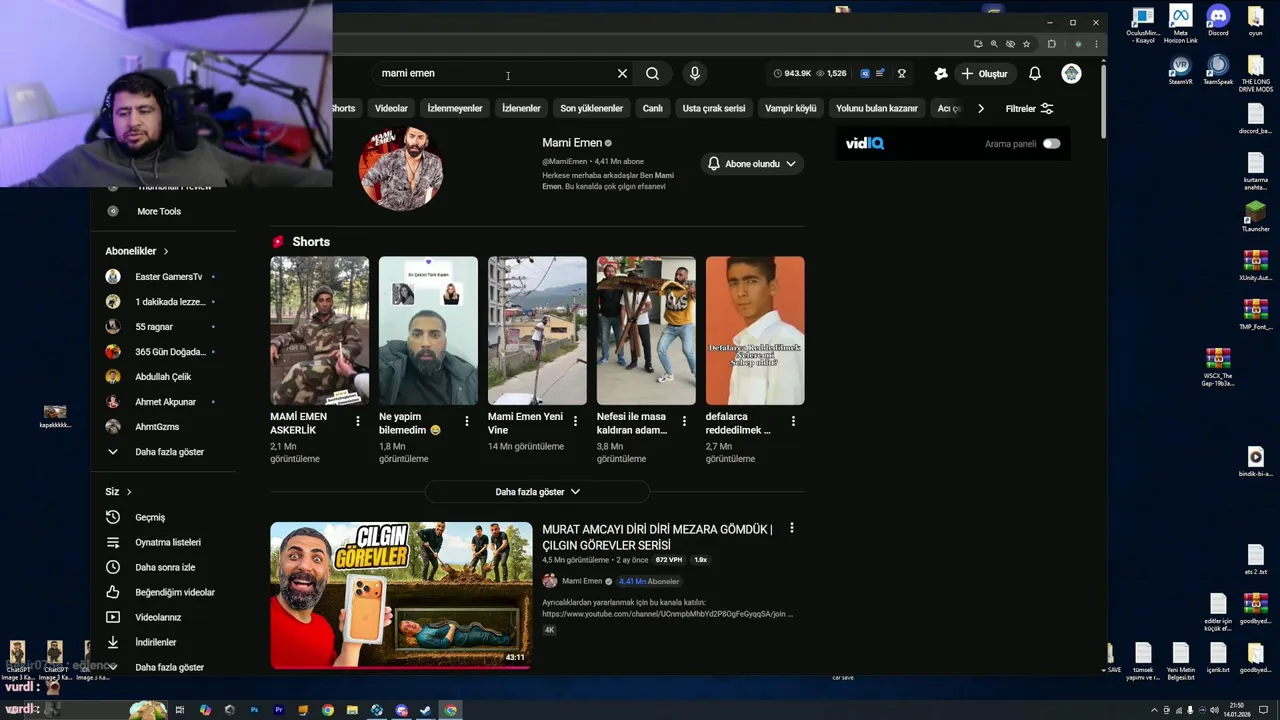The image size is (1280, 720).
Task: Click the vidIQ list icon with dot
Action: tap(880, 73)
